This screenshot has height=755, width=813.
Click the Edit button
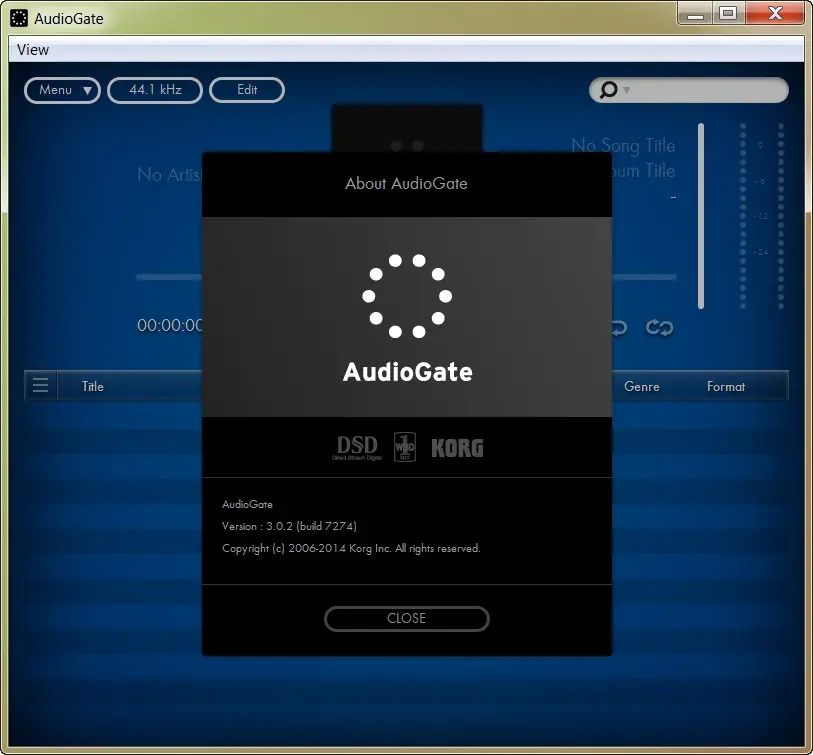pyautogui.click(x=247, y=90)
